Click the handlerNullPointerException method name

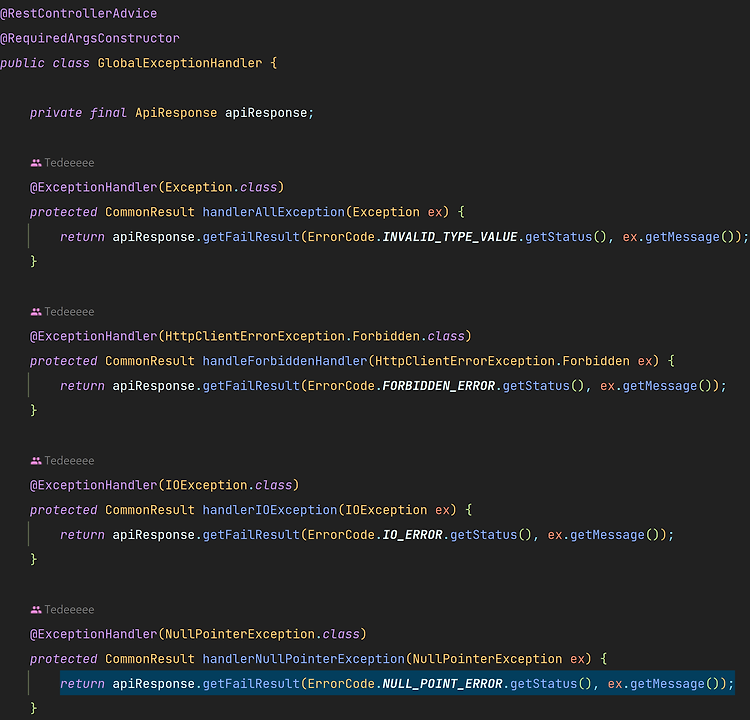[x=303, y=659]
